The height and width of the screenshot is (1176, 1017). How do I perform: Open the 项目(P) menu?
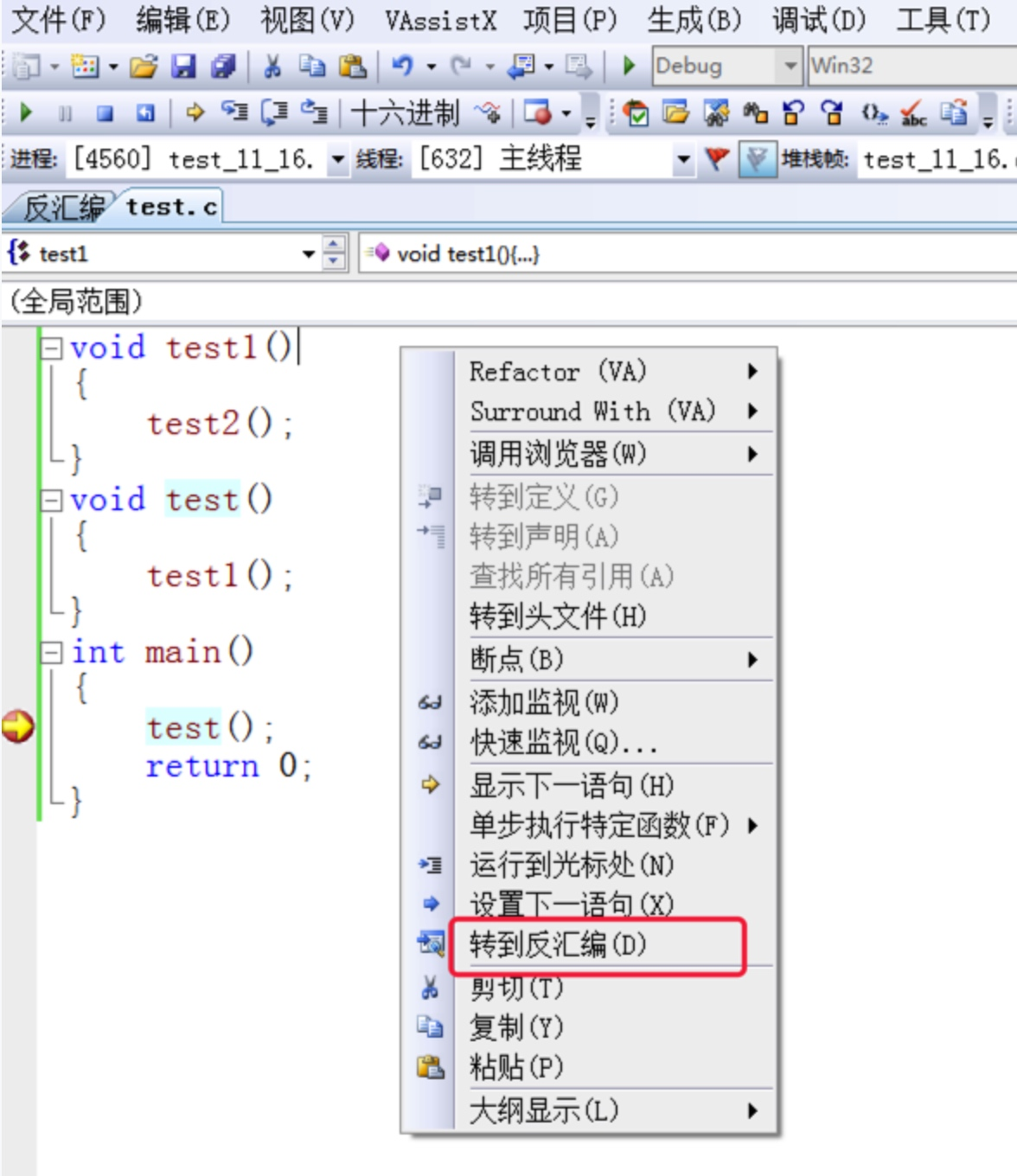point(570,19)
